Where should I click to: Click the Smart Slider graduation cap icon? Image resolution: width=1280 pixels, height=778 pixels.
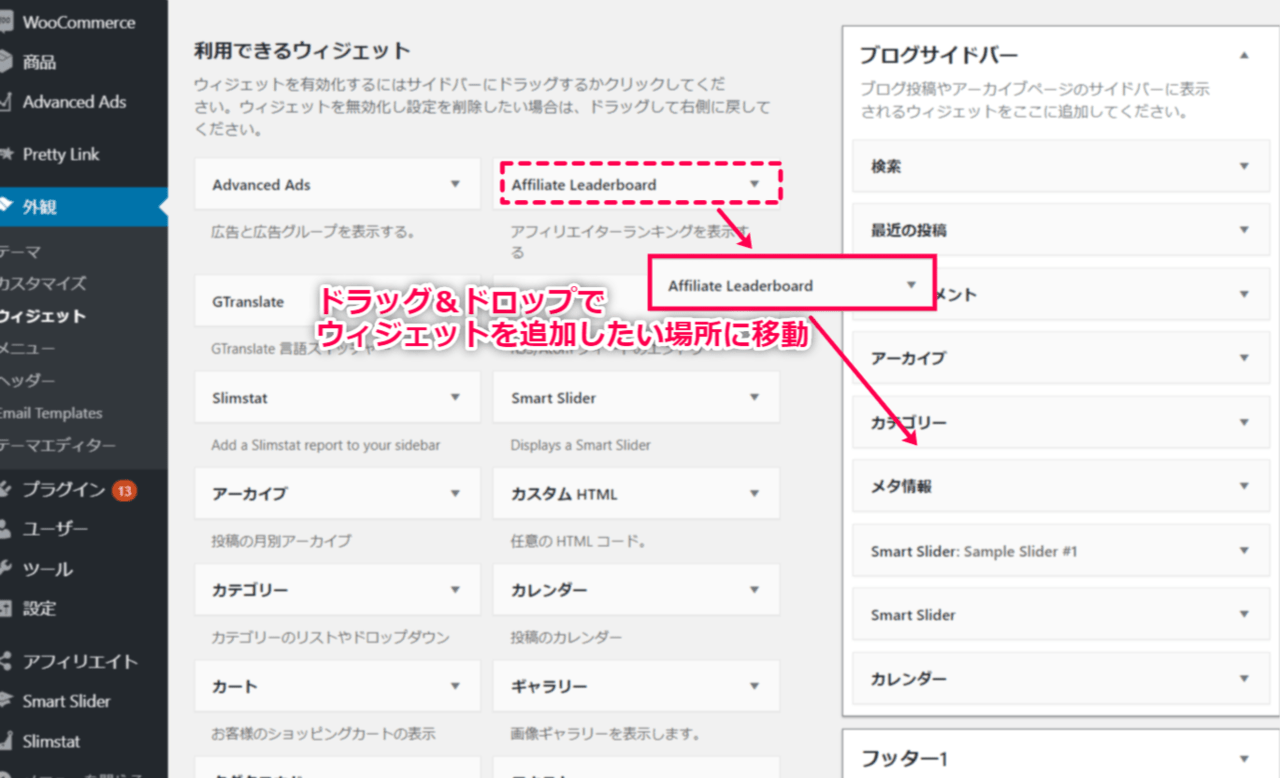pos(6,701)
